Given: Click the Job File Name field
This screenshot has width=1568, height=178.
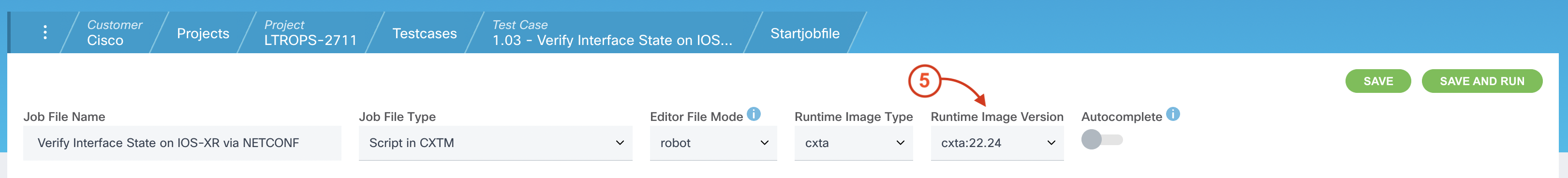Looking at the screenshot, I should [182, 143].
